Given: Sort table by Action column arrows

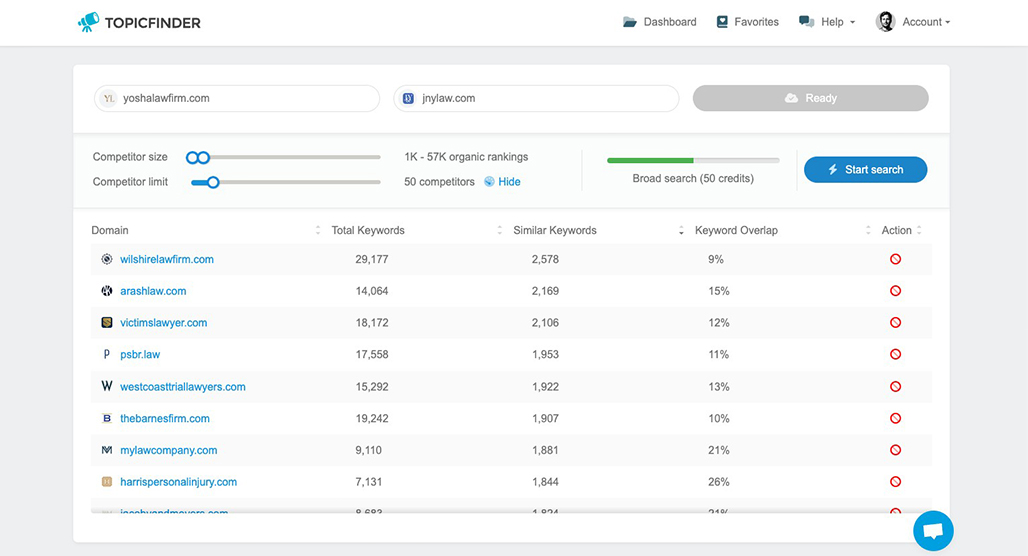Looking at the screenshot, I should (919, 230).
